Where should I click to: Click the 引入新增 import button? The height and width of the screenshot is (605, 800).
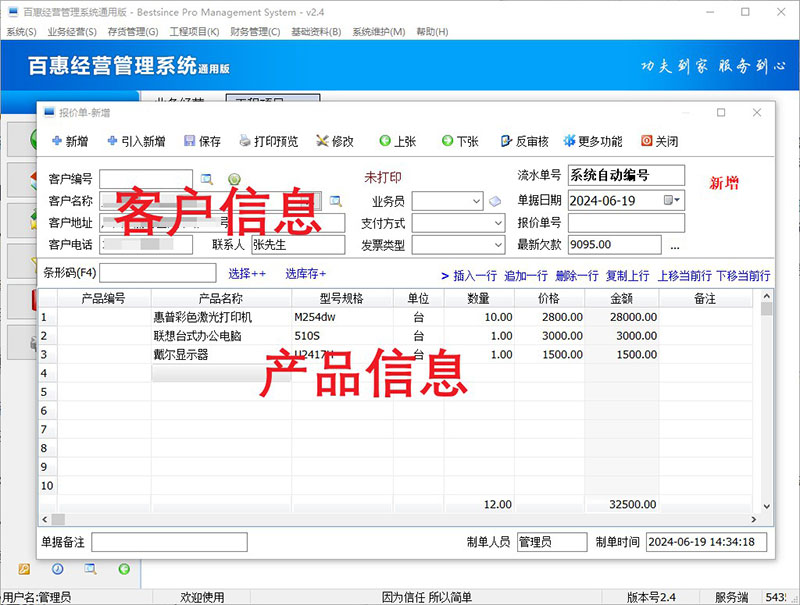[x=136, y=142]
